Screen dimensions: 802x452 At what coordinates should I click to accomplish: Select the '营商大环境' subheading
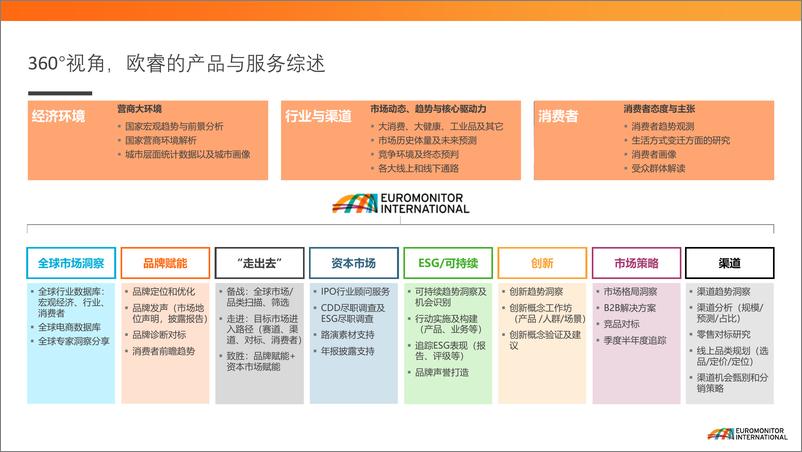click(x=140, y=109)
